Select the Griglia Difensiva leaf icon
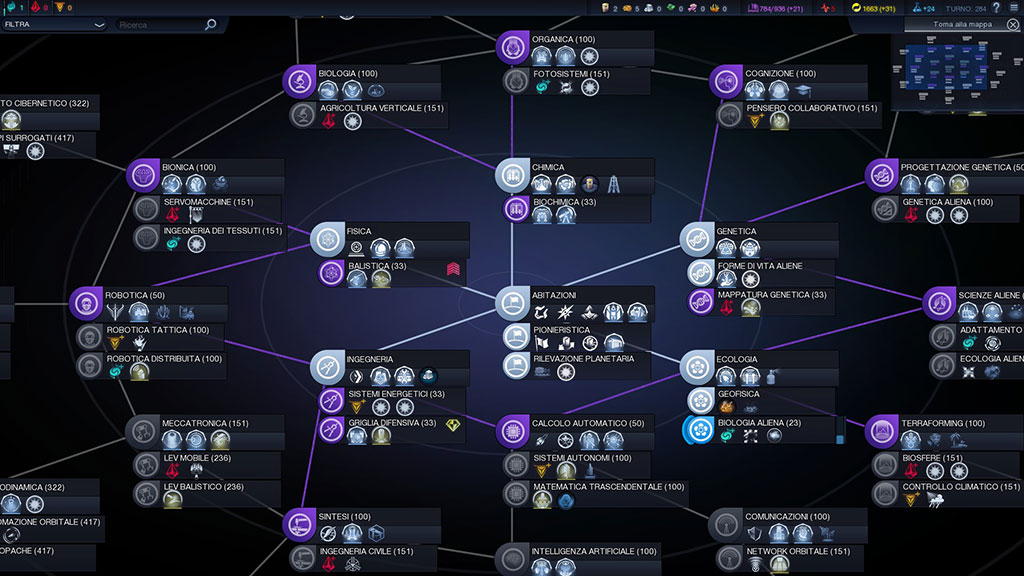 (331, 430)
